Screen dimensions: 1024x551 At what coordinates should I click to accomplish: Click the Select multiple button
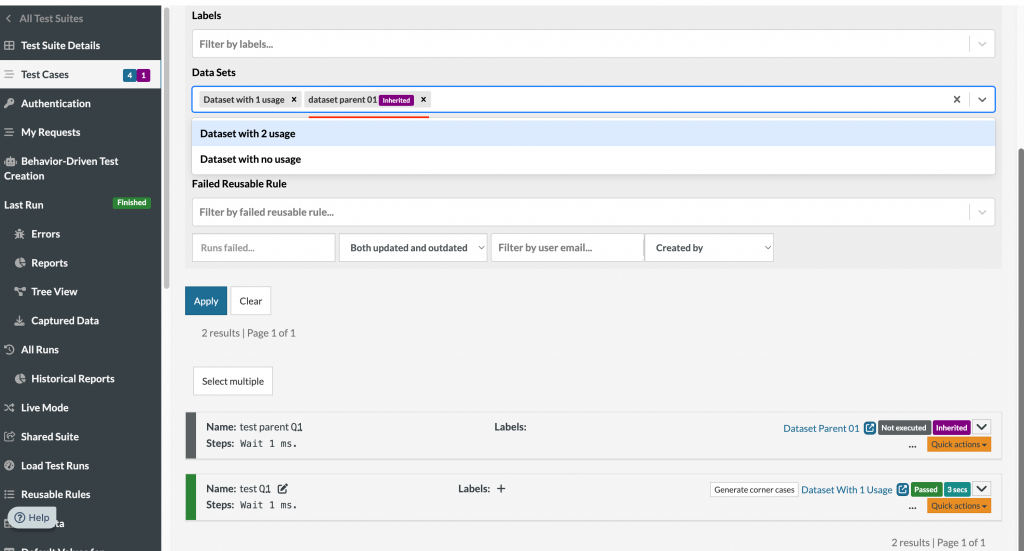tap(233, 381)
